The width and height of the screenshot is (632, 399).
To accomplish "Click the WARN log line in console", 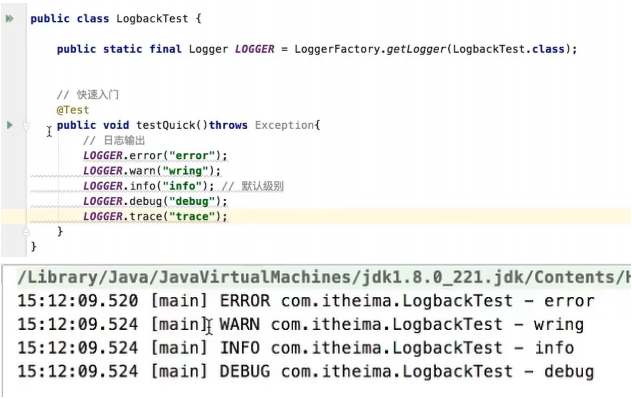I will click(x=301, y=324).
